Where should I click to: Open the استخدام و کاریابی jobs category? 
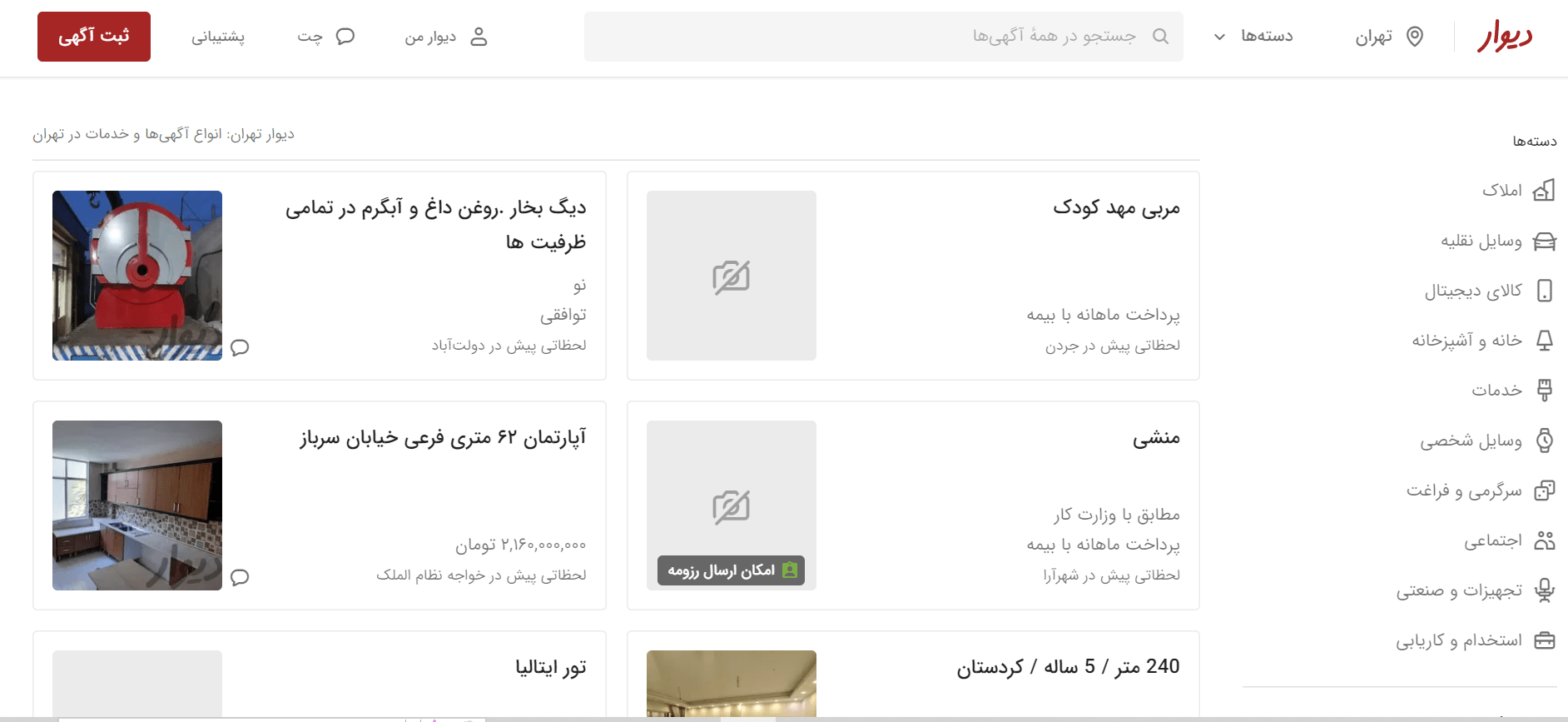[x=1459, y=640]
